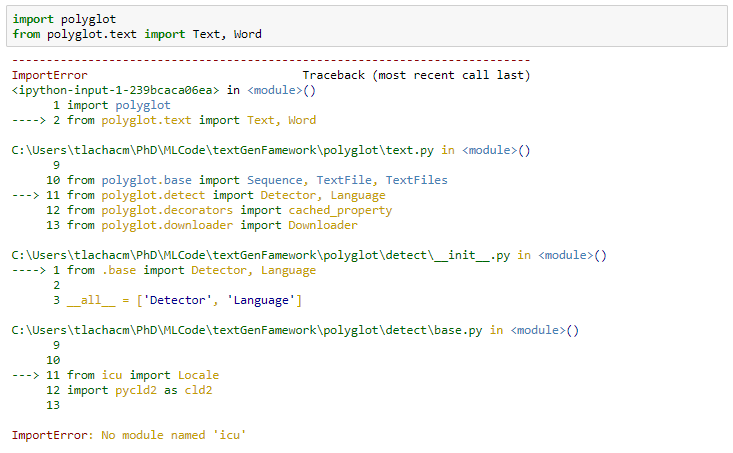Click the red 'ImportError' heading at traceback top
Viewport: 733px width, 453px height.
pyautogui.click(x=50, y=75)
